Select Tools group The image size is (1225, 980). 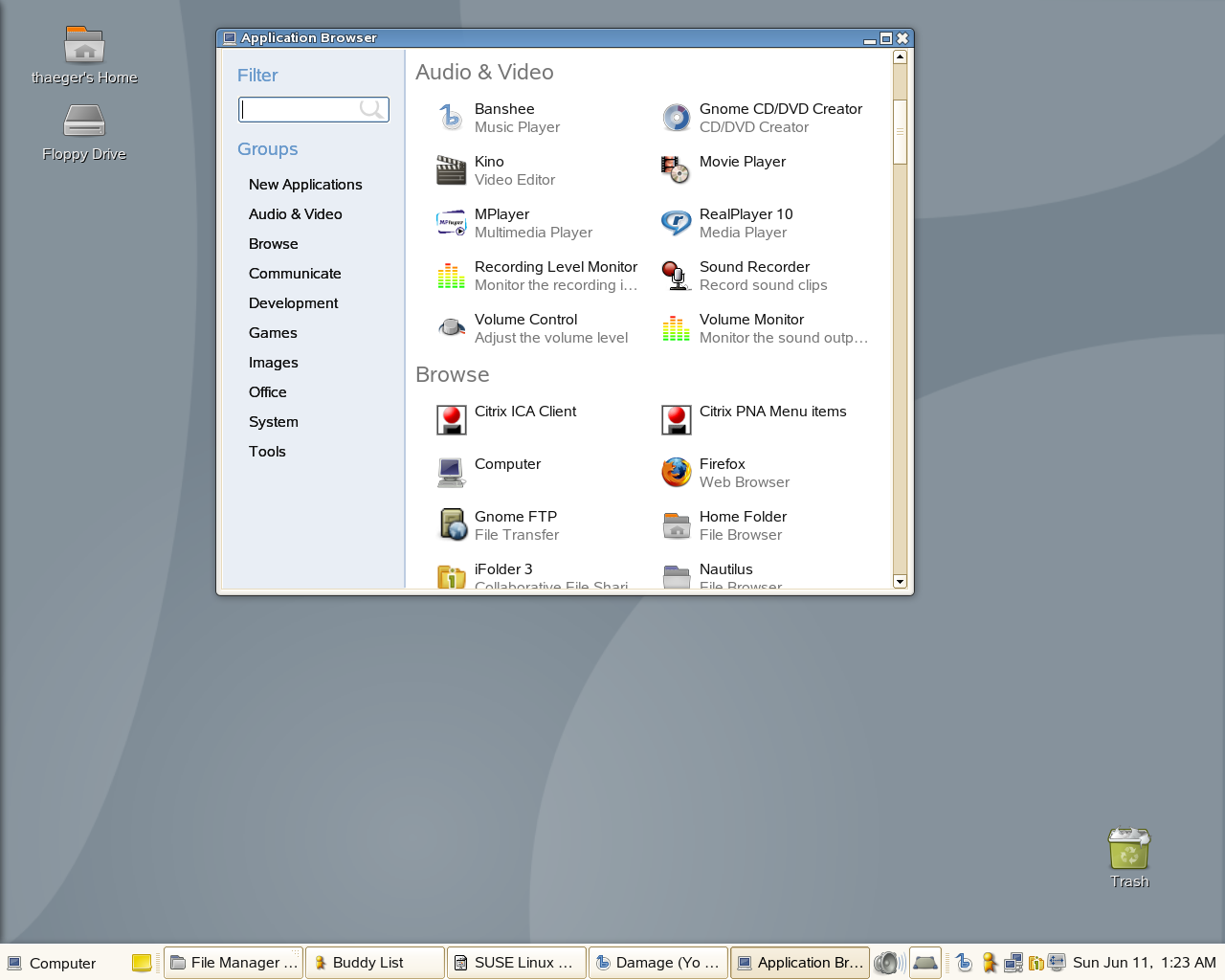click(267, 452)
